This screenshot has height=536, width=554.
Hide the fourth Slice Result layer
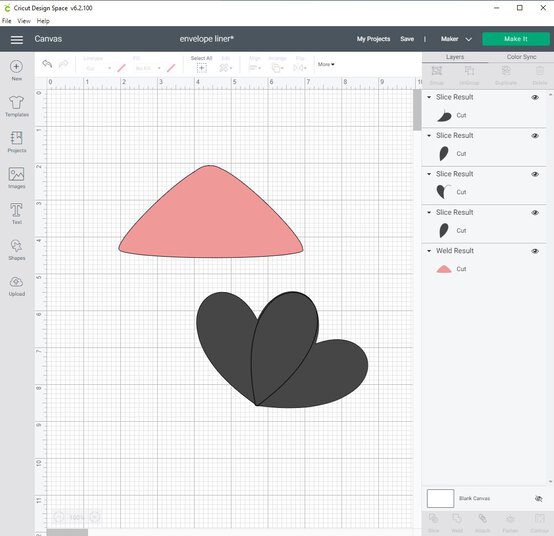tap(535, 213)
